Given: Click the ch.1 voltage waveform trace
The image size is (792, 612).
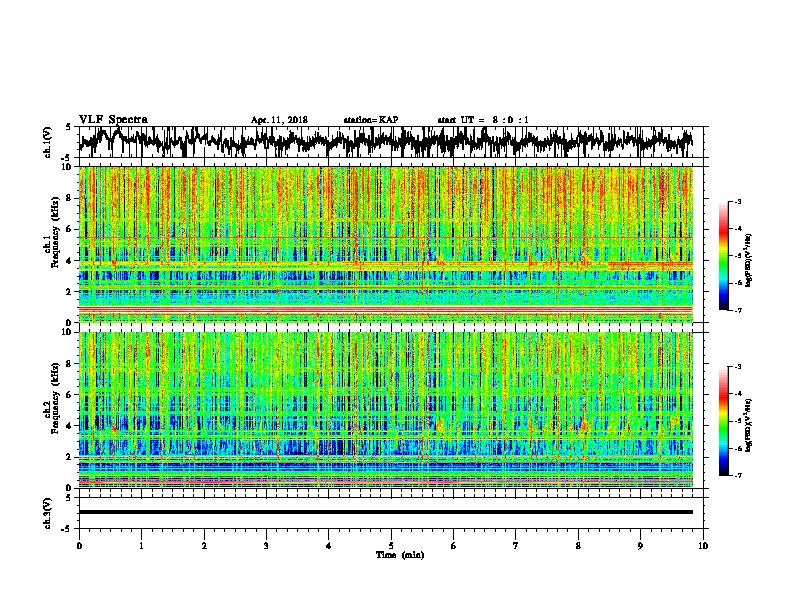Looking at the screenshot, I should (x=385, y=142).
